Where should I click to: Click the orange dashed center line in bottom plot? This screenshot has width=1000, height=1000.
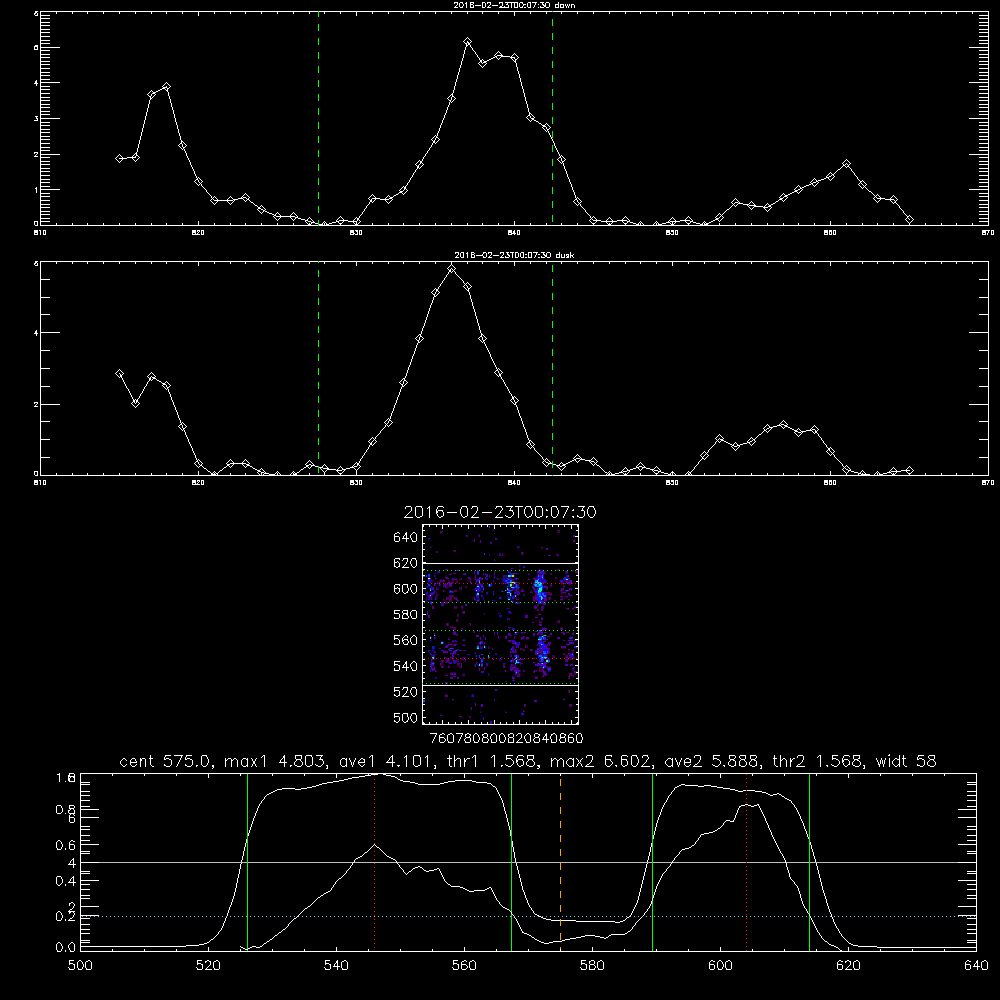561,861
